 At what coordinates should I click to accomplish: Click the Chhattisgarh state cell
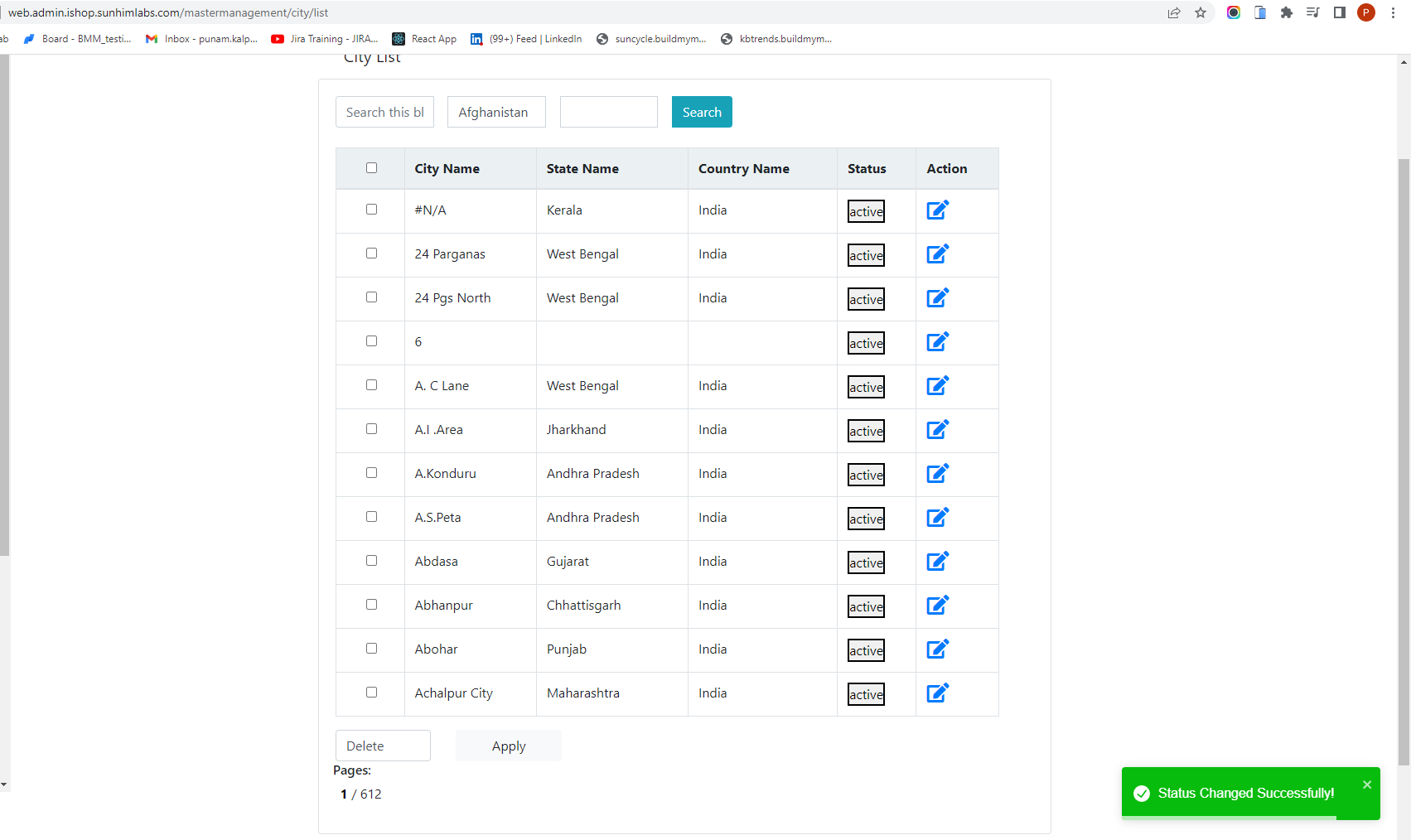pos(584,606)
